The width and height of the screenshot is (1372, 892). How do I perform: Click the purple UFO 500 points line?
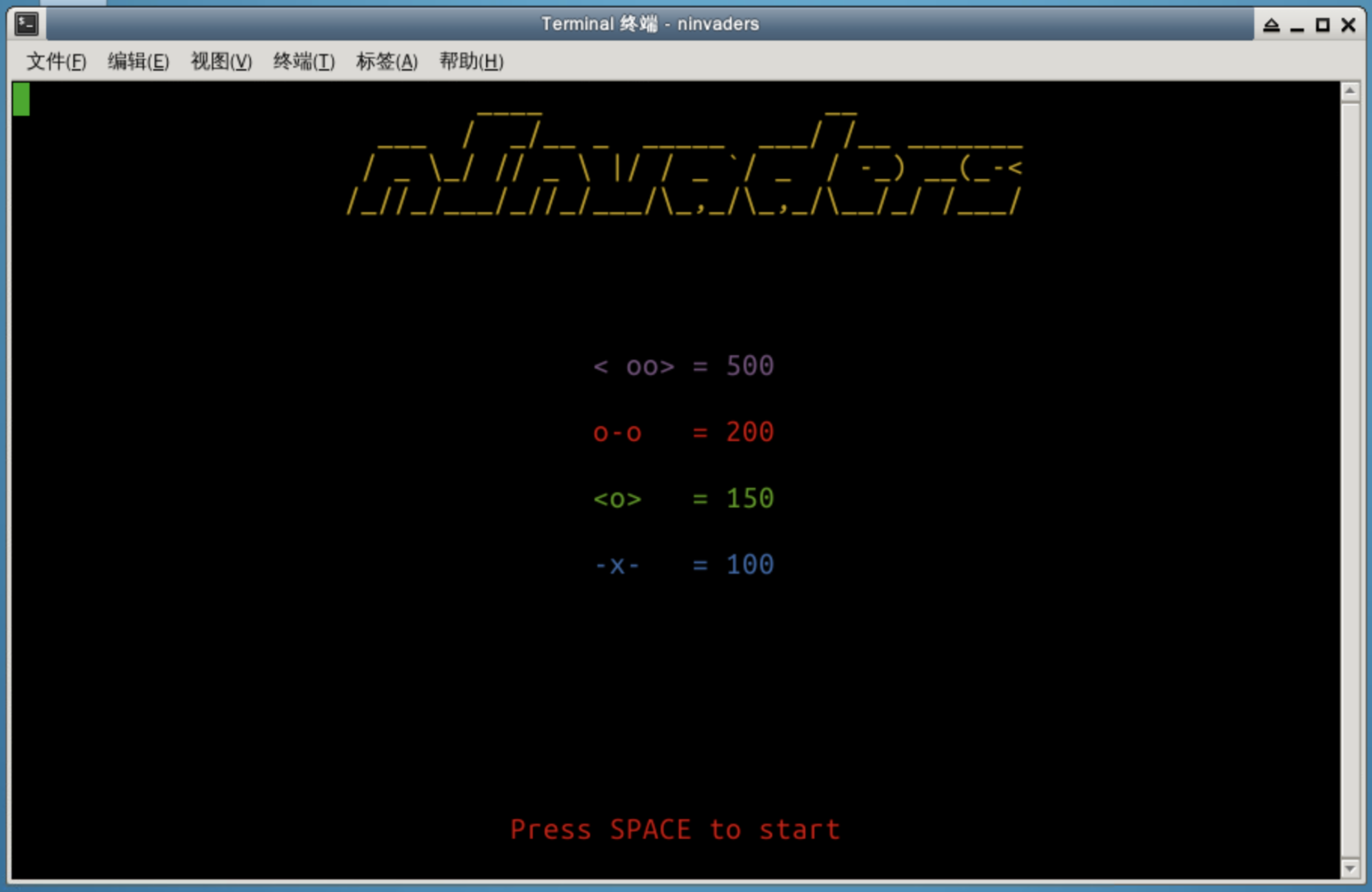click(683, 366)
